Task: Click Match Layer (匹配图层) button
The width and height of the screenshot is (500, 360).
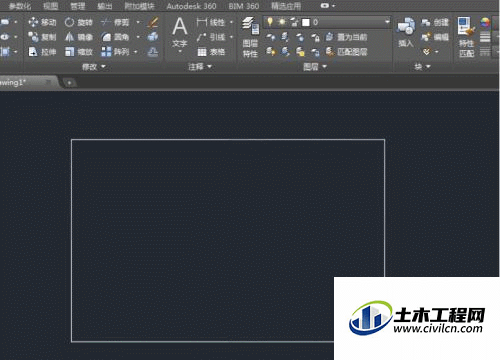Action: pos(346,52)
